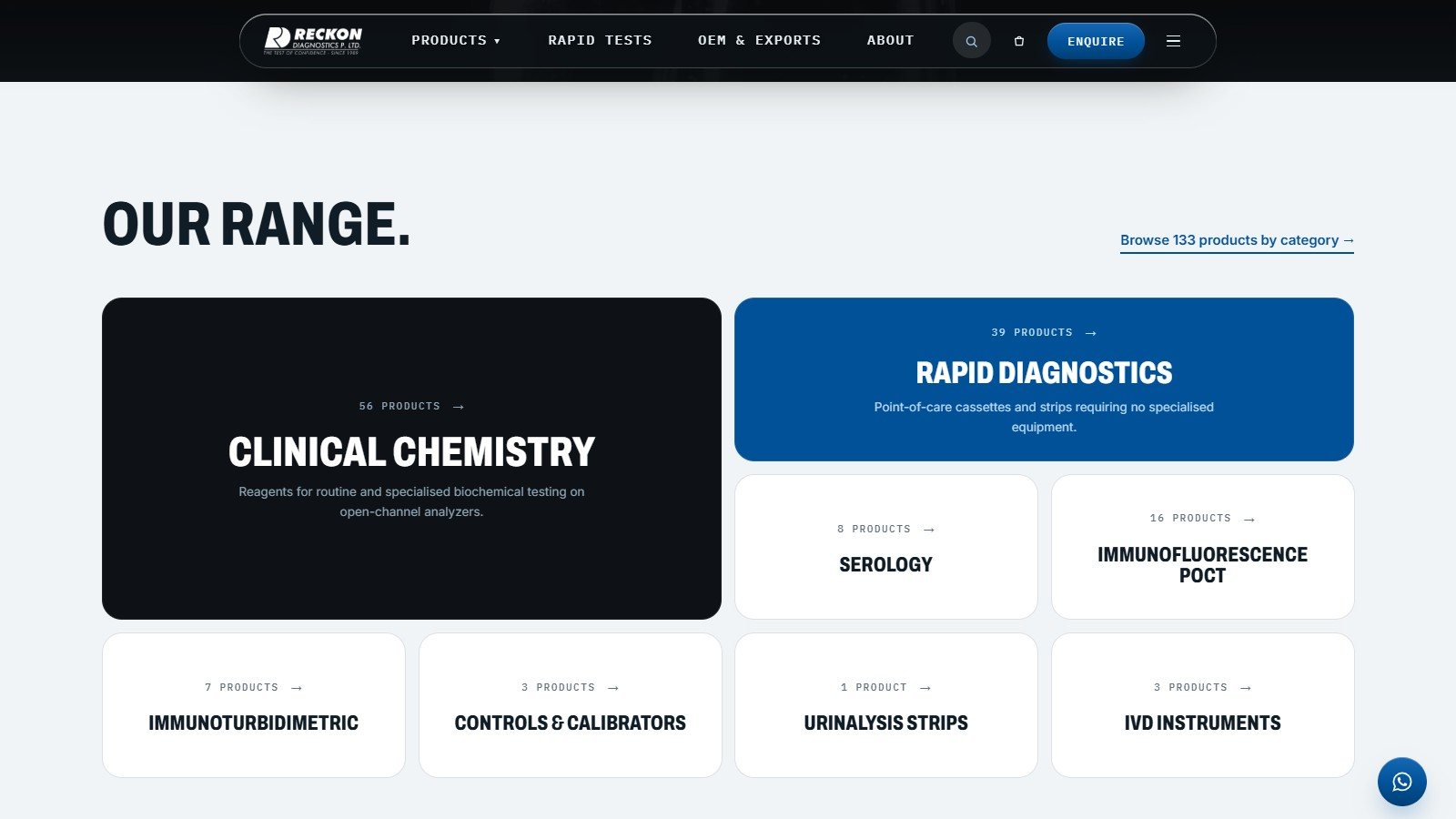Click the arrow beside 39 Products
1456x819 pixels.
1091,333
